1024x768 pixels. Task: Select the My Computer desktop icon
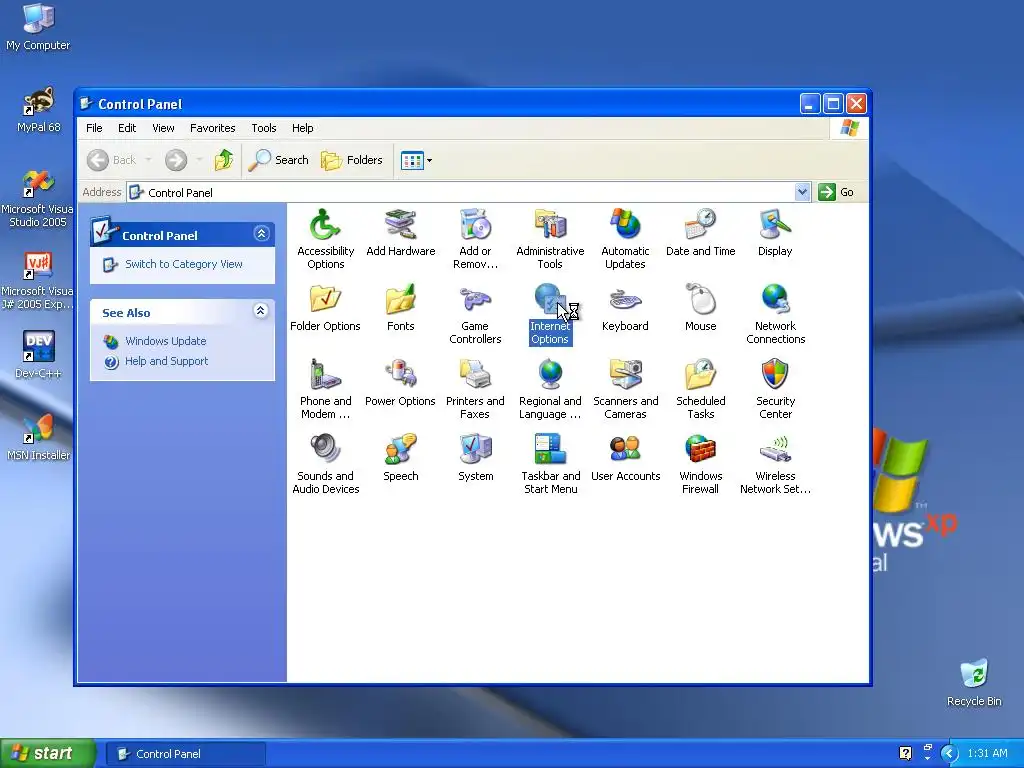point(38,27)
